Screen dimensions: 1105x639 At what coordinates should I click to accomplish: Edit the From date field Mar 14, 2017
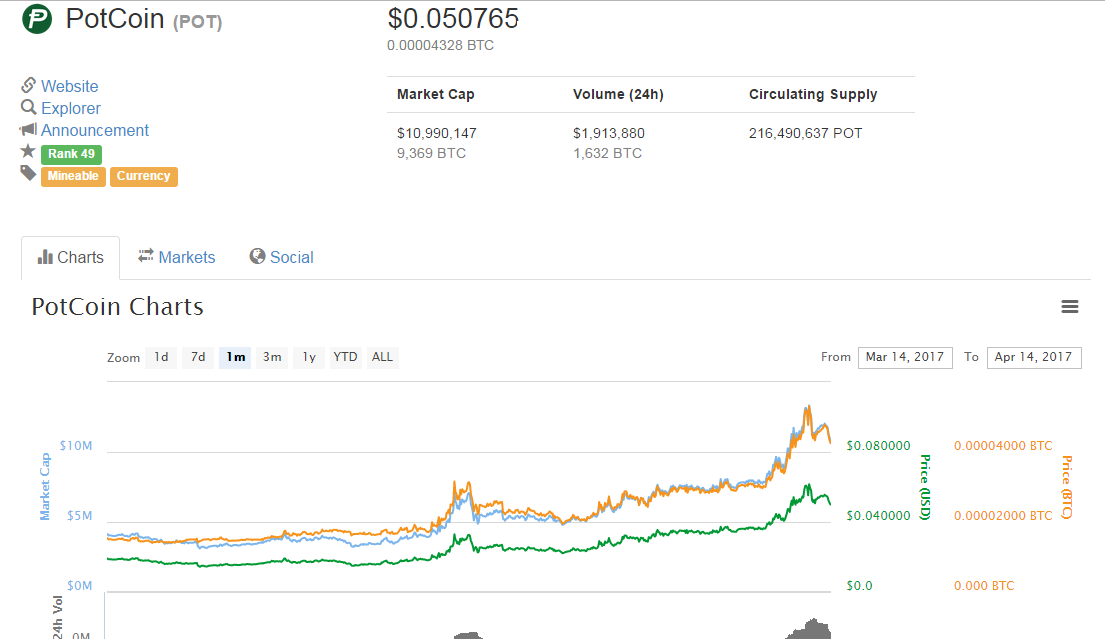coord(905,357)
